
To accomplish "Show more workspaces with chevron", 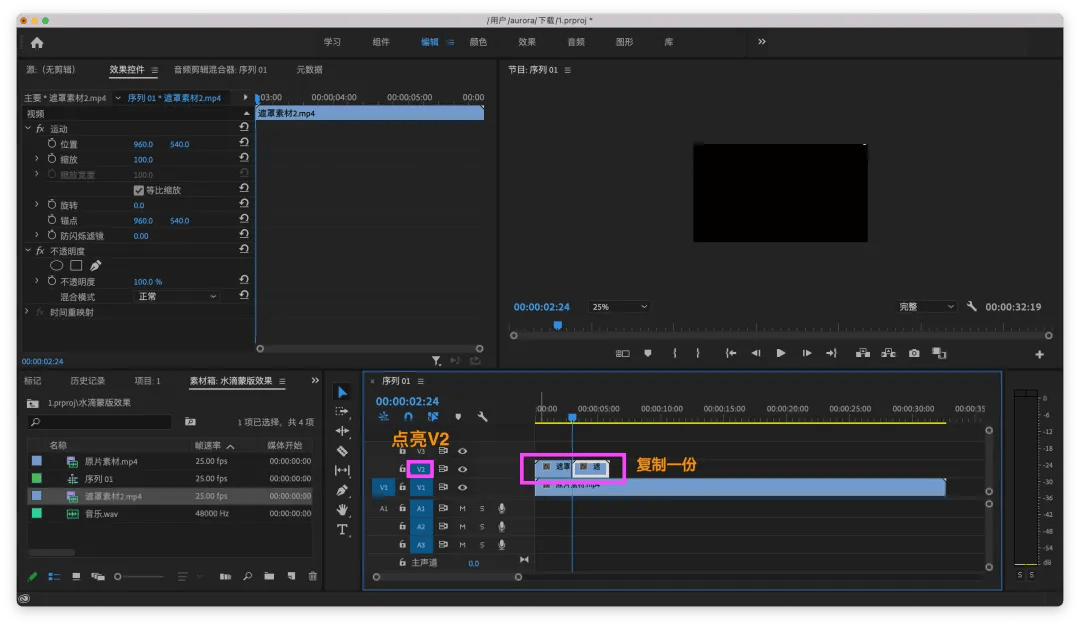I will (762, 41).
